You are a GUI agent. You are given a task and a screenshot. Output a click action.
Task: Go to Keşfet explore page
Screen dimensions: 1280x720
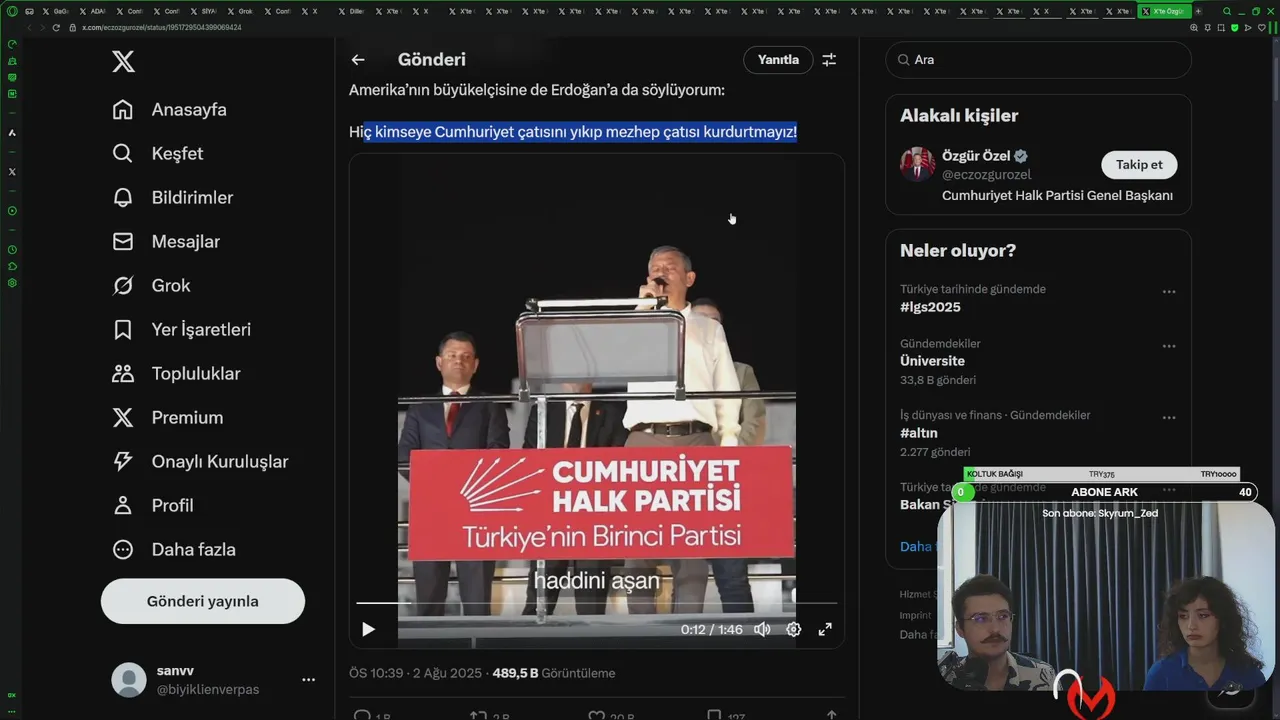tap(157, 154)
